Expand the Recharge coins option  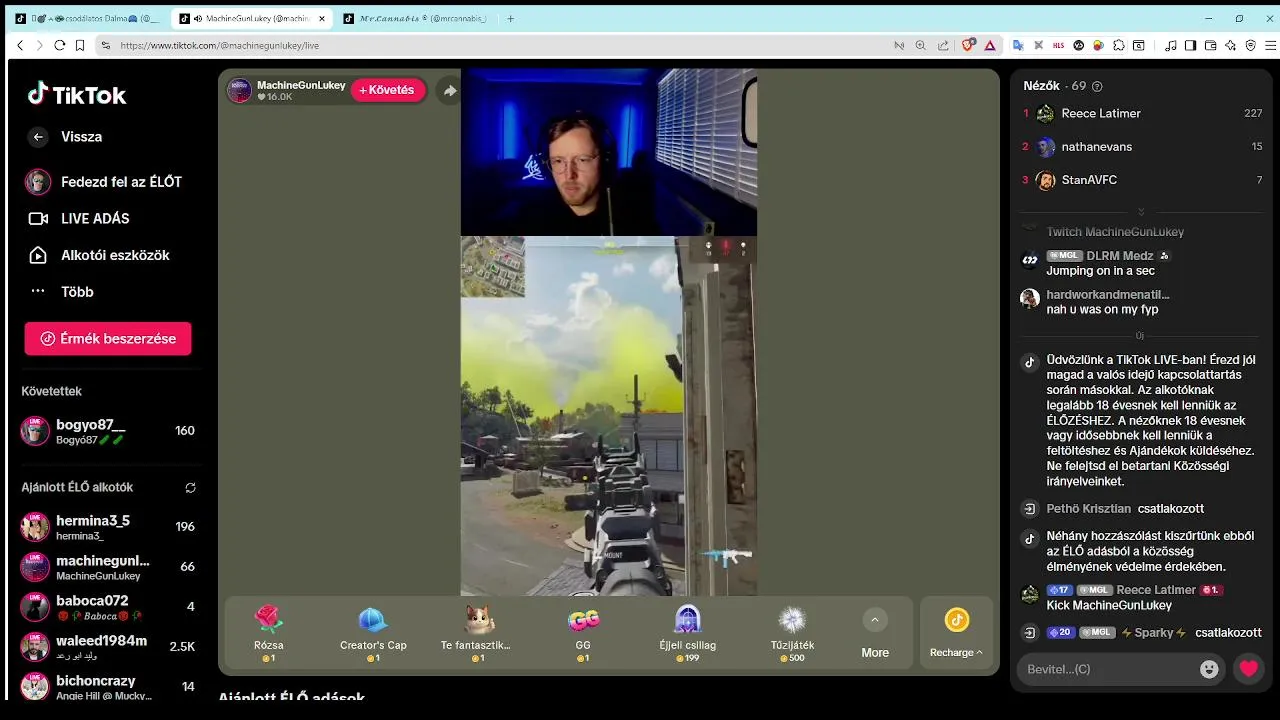click(956, 634)
